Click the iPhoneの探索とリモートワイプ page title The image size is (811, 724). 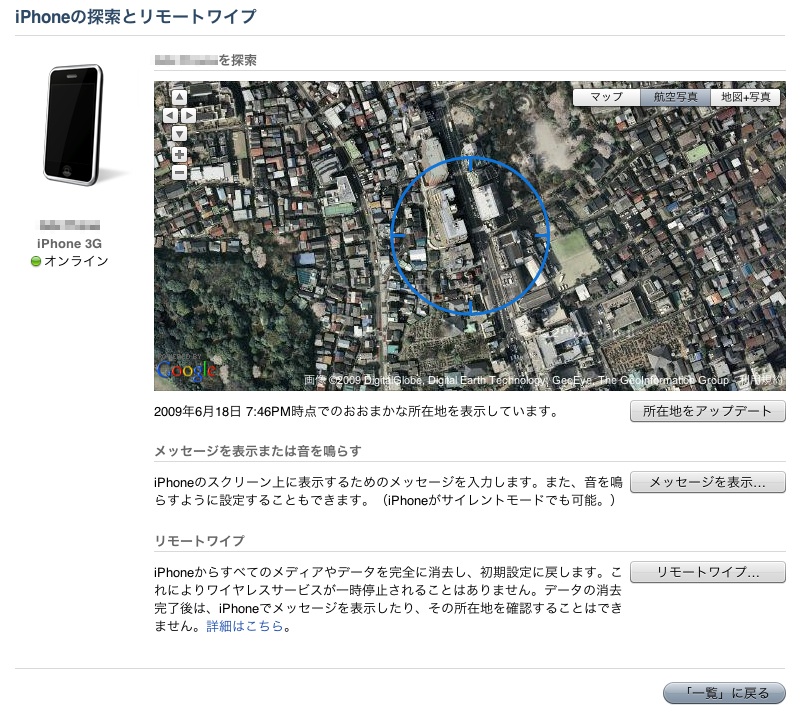(x=136, y=17)
